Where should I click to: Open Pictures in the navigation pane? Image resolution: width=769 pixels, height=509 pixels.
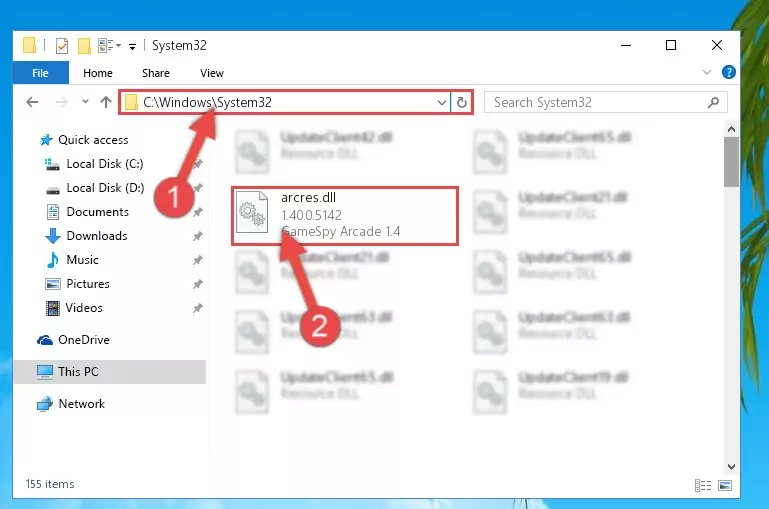88,284
